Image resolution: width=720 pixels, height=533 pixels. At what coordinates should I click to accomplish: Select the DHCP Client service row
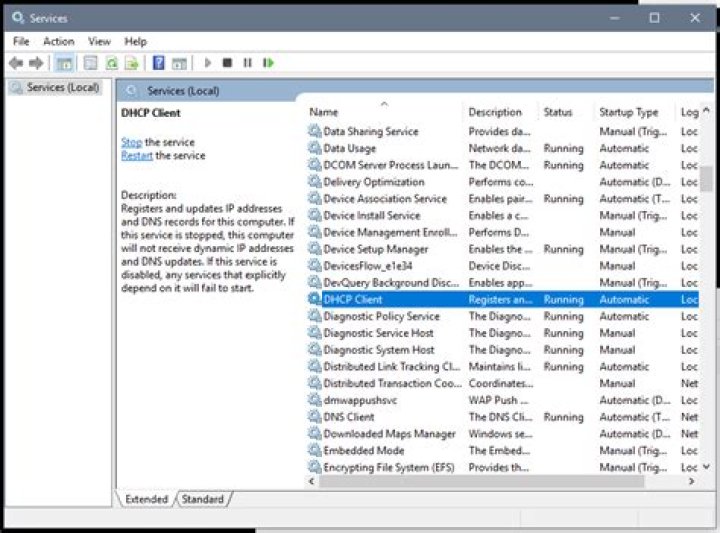pos(503,299)
